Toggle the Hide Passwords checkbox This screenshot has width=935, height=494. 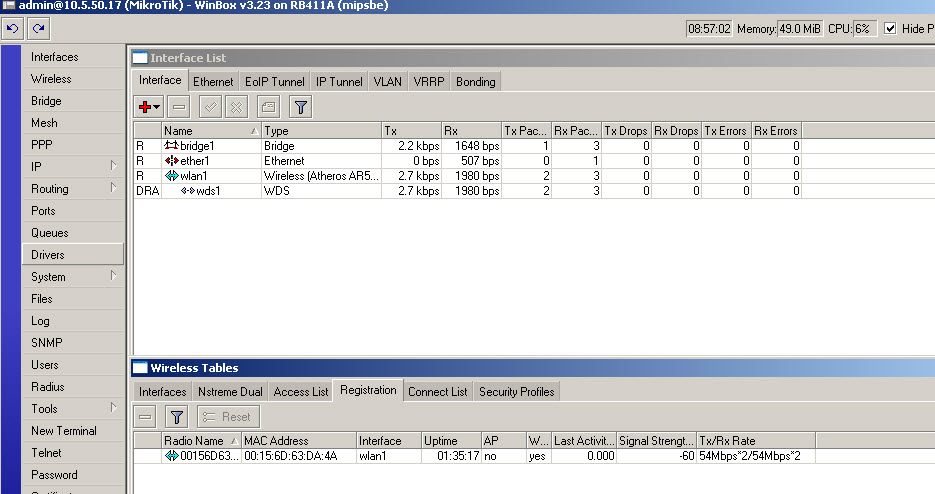coord(890,28)
